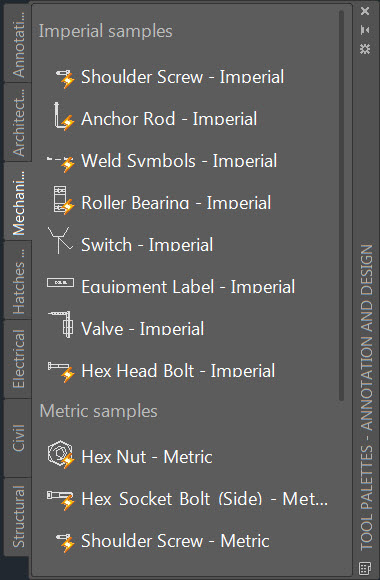Open the tool palette properties gear menu

365,49
